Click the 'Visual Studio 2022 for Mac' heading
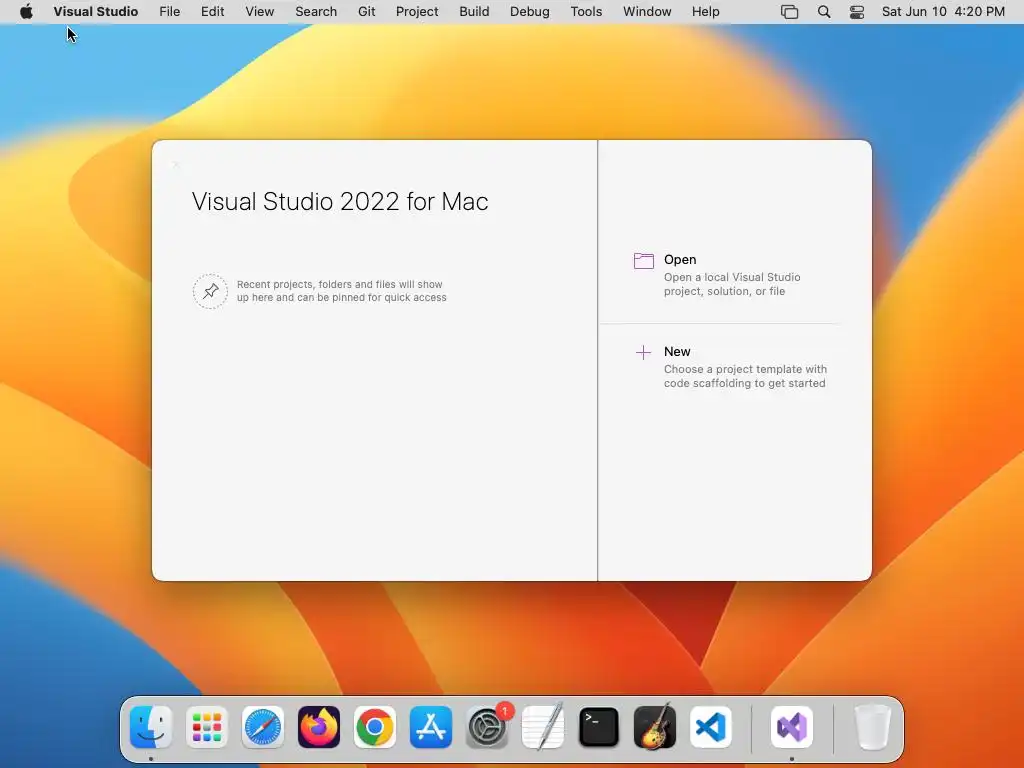Viewport: 1024px width, 768px height. [x=340, y=201]
